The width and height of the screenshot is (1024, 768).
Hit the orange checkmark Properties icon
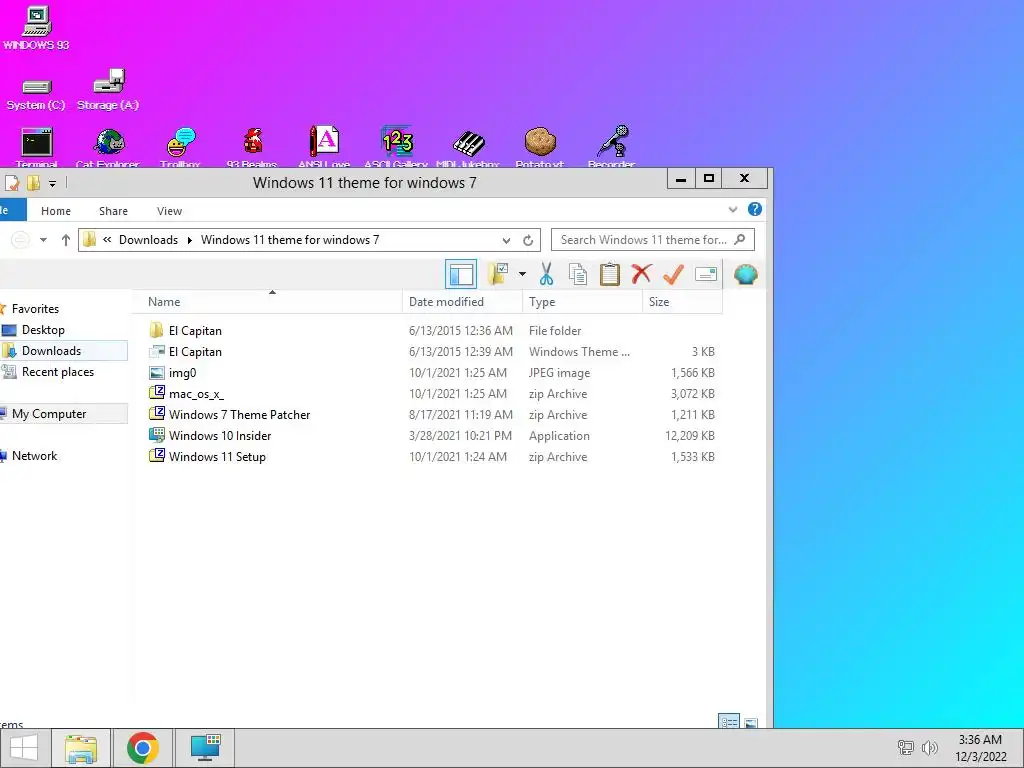click(x=673, y=274)
